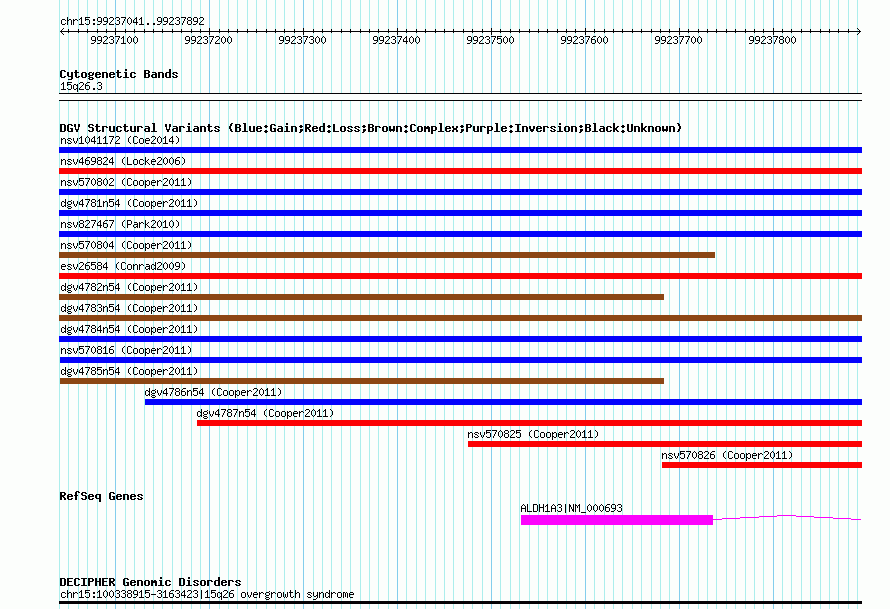Click the magenta ALDH1A3 gene exon bar
The width and height of the screenshot is (890, 609).
(x=616, y=520)
